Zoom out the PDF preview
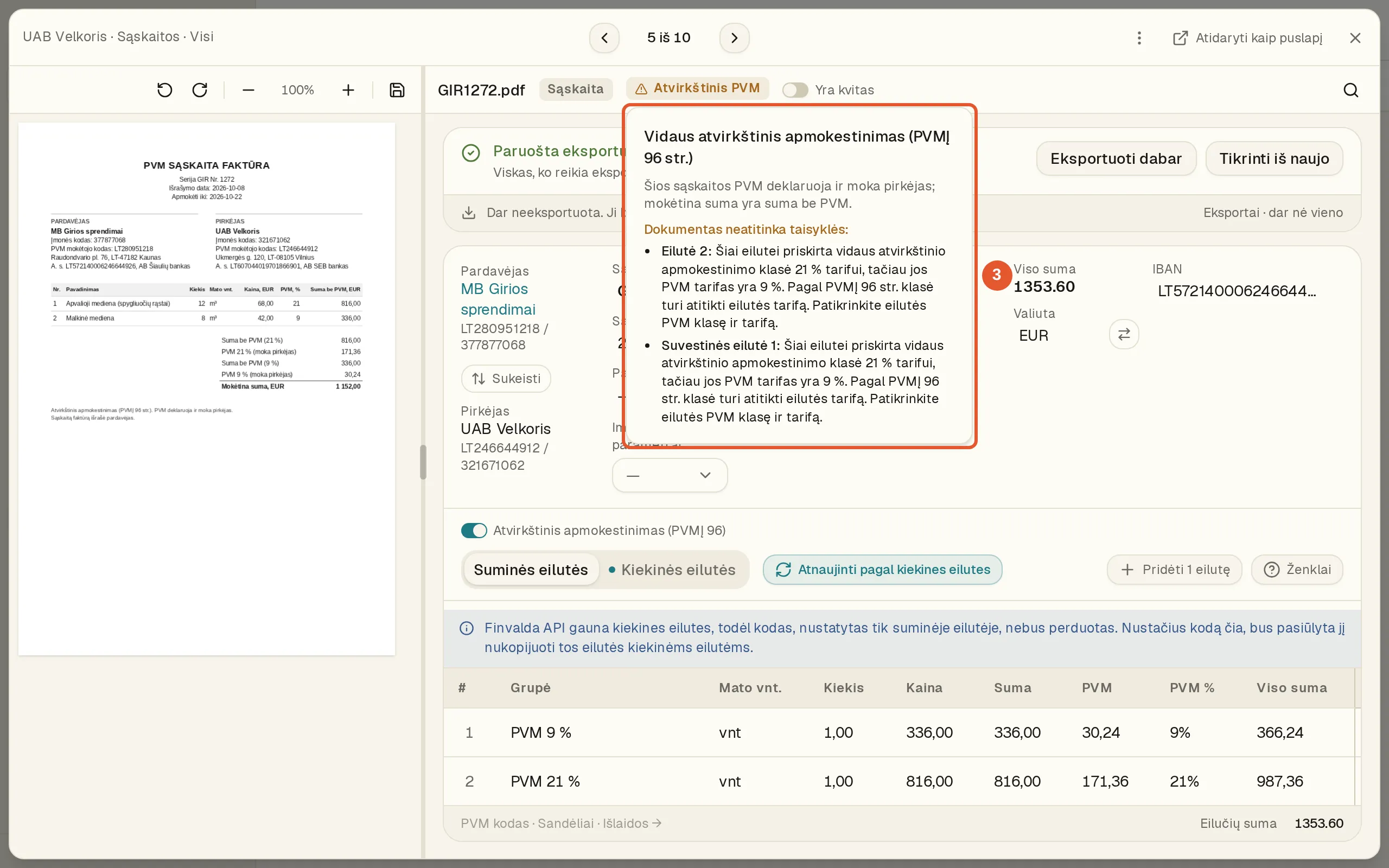This screenshot has width=1389, height=868. click(x=249, y=90)
